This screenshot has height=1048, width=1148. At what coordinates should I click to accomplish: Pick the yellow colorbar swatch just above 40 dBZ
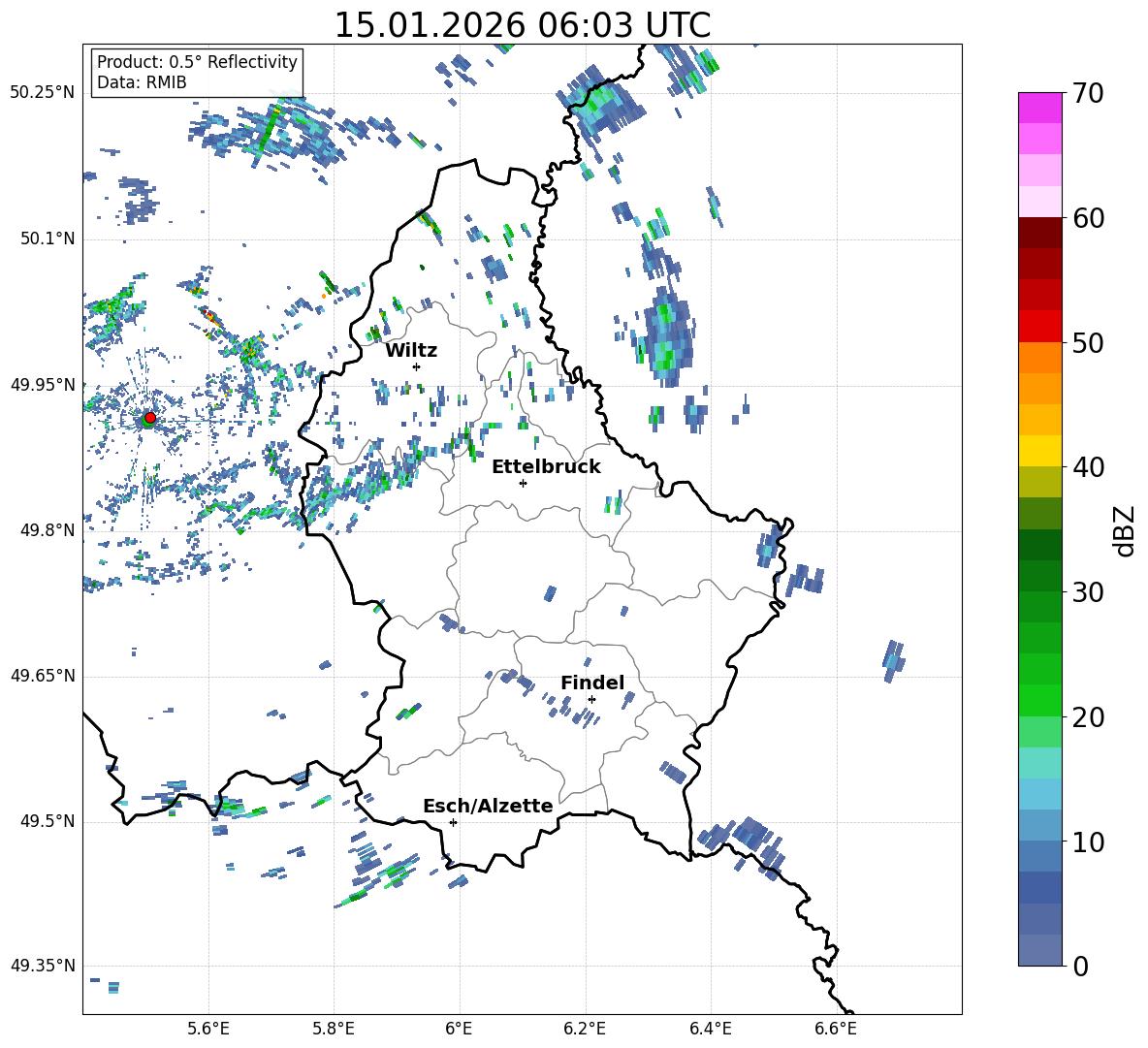[x=1040, y=451]
